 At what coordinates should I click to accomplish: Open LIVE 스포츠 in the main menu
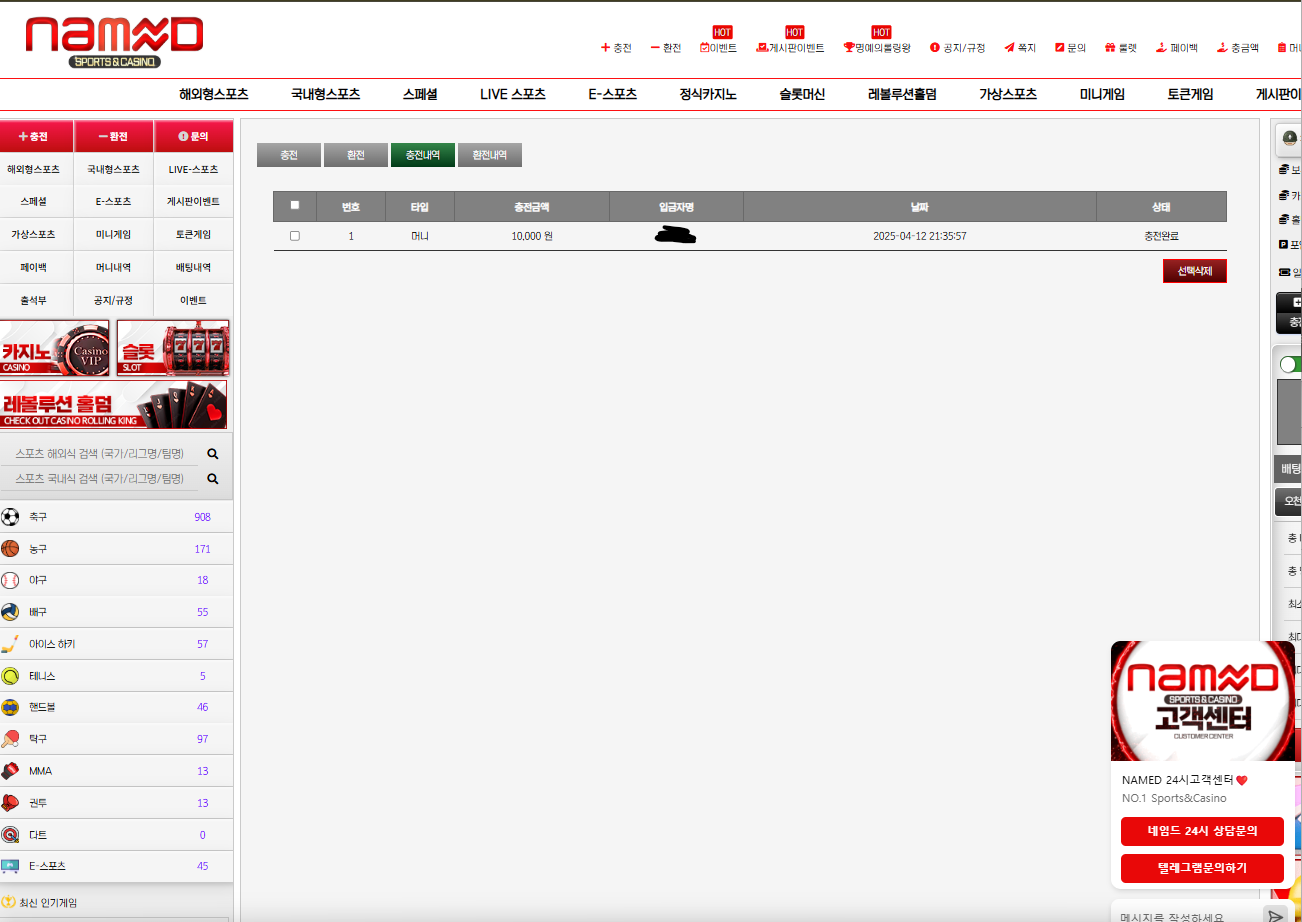[512, 95]
